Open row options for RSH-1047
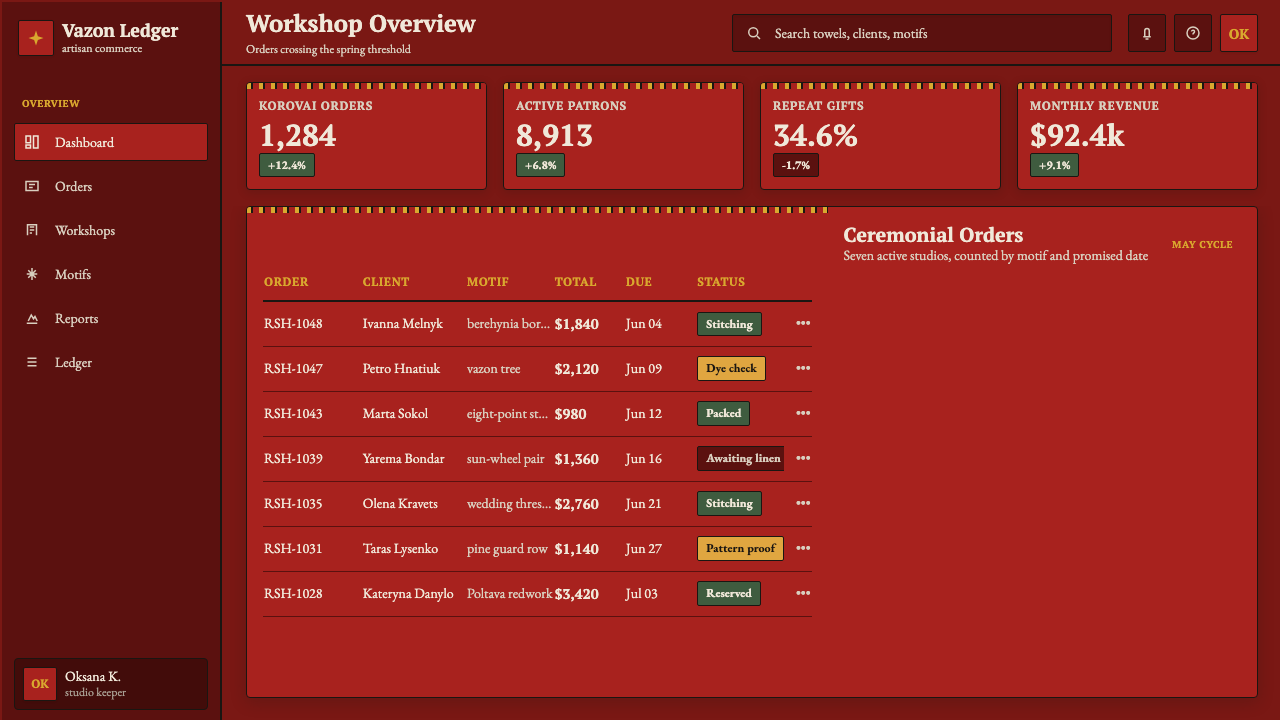The image size is (1280, 720). [803, 368]
